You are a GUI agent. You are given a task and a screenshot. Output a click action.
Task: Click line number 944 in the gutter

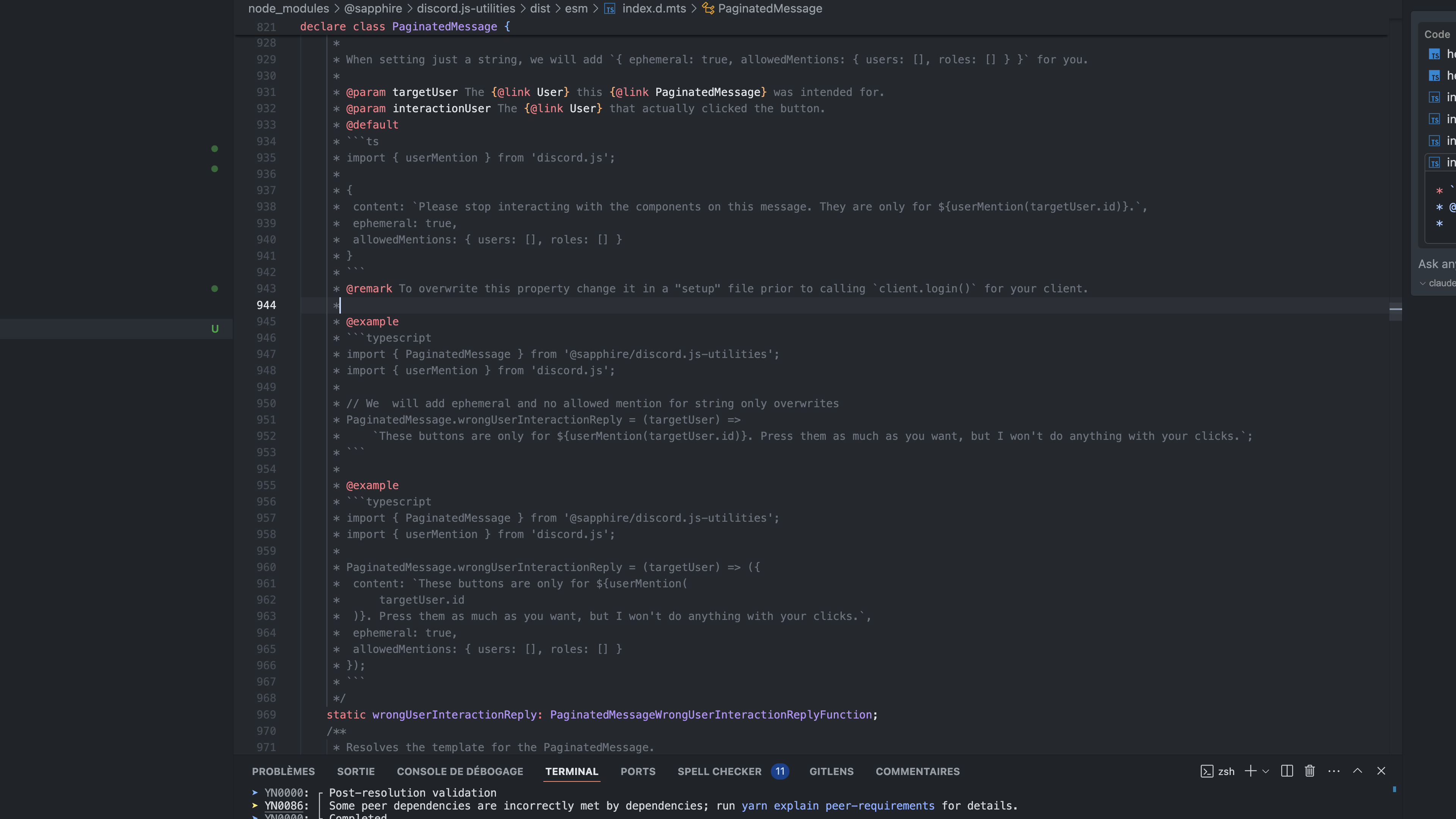[266, 305]
